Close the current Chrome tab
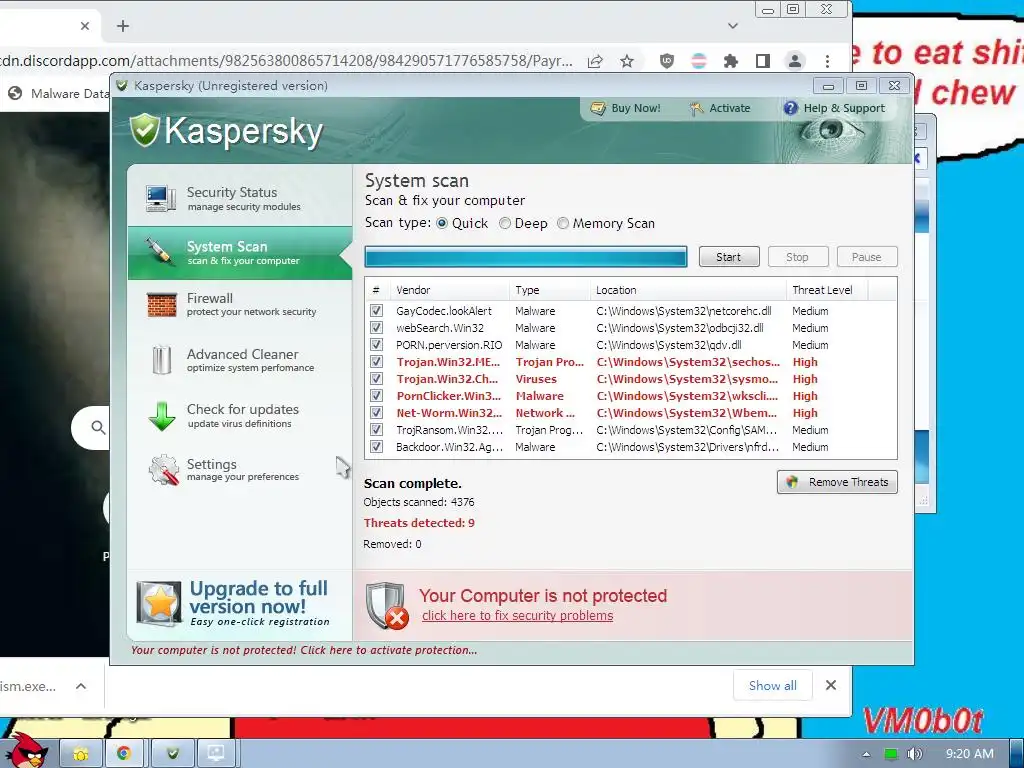The width and height of the screenshot is (1024, 768). click(85, 26)
